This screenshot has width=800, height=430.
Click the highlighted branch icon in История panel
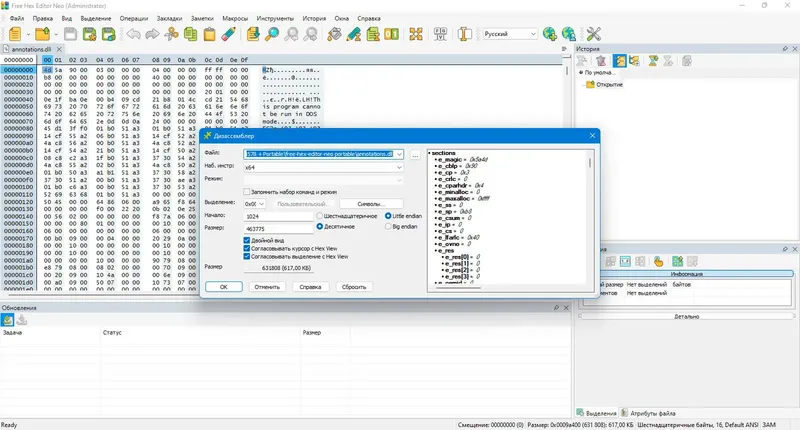pyautogui.click(x=619, y=61)
